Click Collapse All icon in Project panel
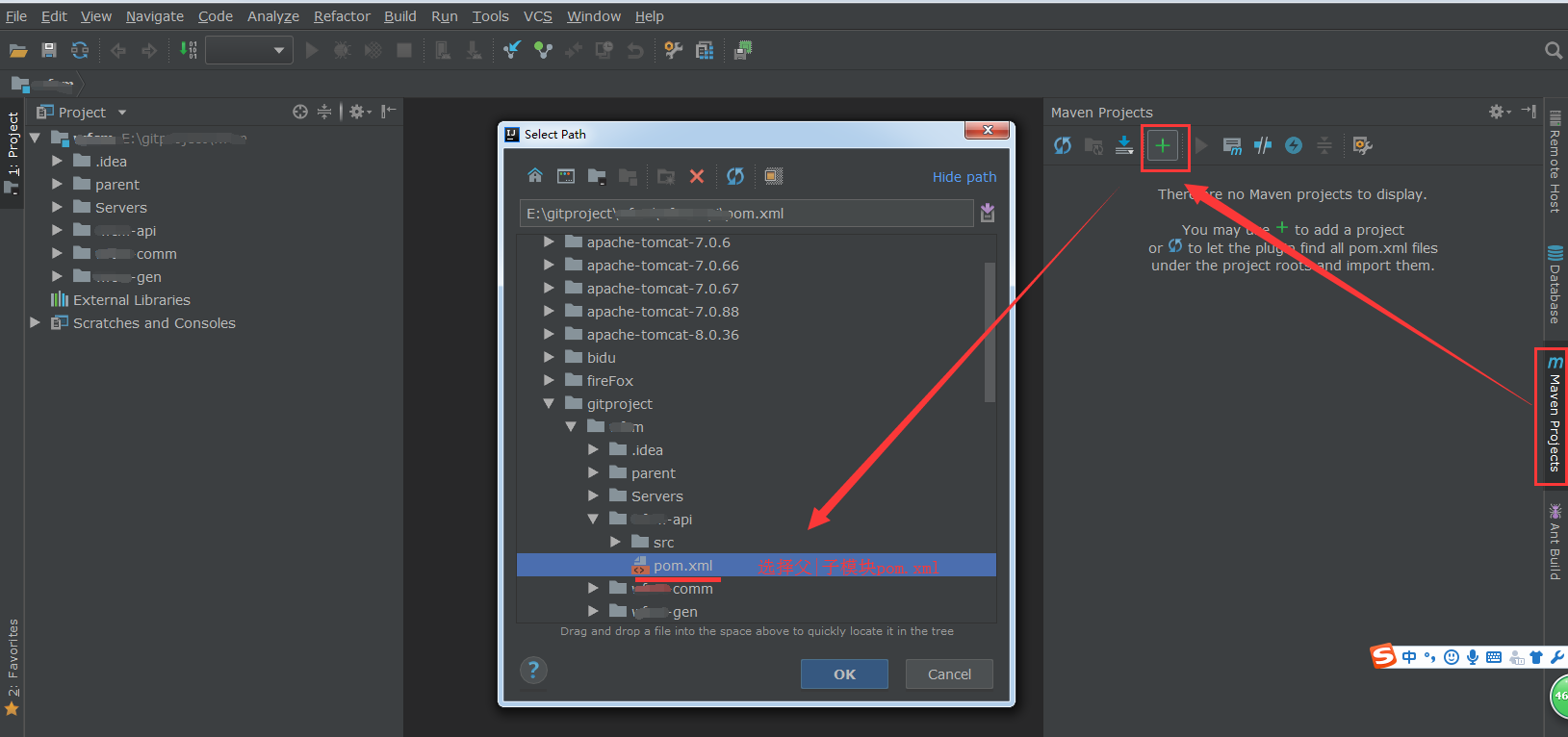The image size is (1568, 737). click(324, 112)
